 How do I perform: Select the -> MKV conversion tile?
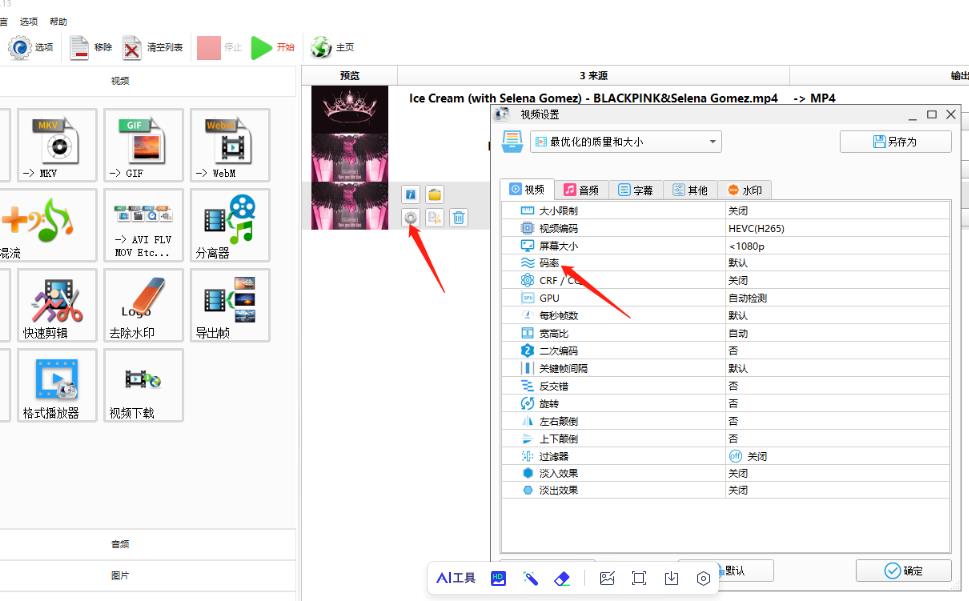coord(57,145)
